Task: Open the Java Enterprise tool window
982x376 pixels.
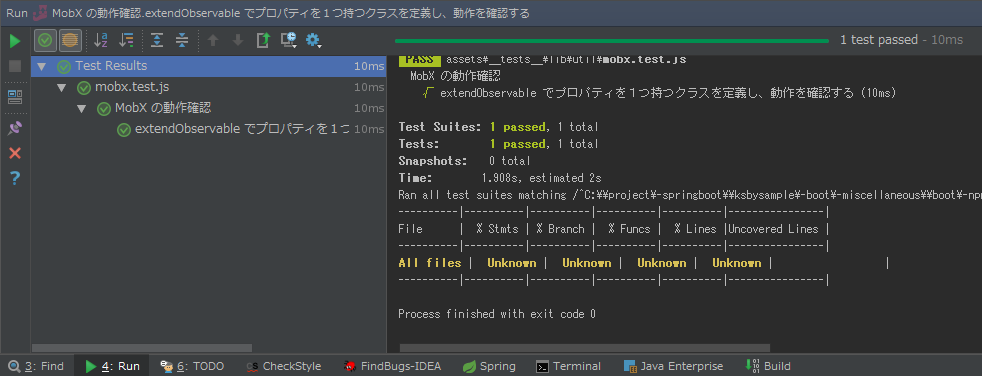Action: point(673,366)
